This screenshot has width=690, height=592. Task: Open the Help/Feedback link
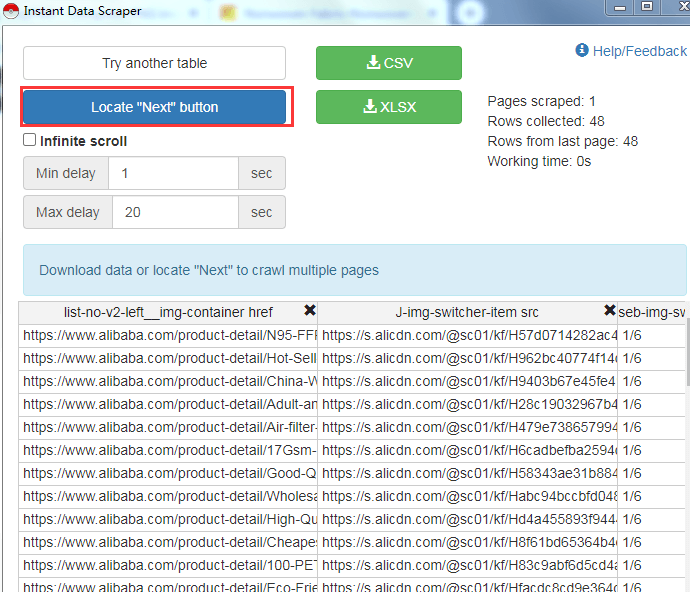[639, 51]
